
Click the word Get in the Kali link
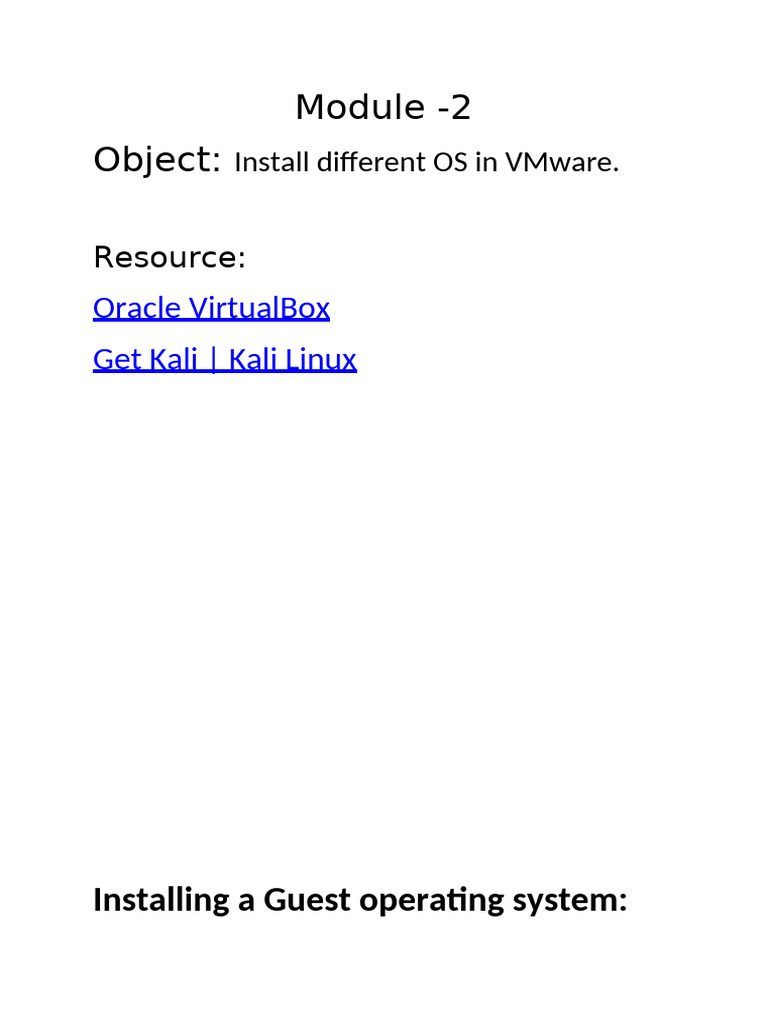[117, 359]
